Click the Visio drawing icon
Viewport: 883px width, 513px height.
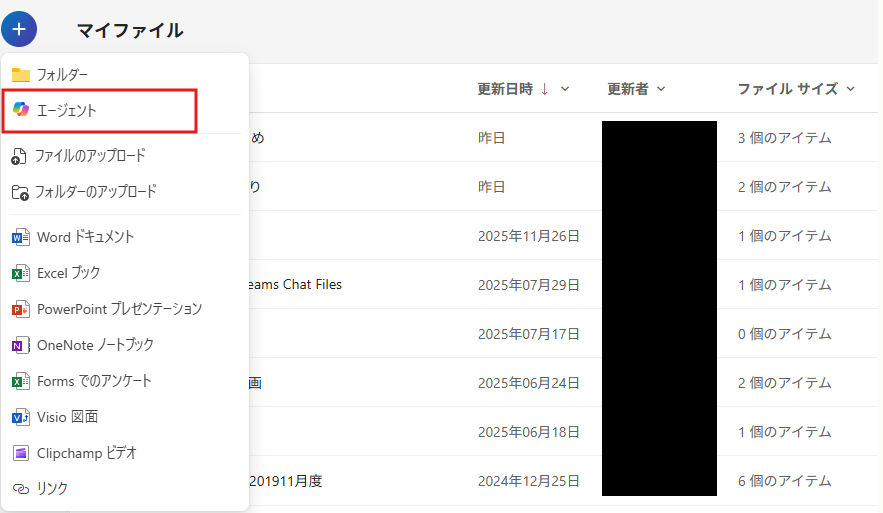(x=21, y=417)
